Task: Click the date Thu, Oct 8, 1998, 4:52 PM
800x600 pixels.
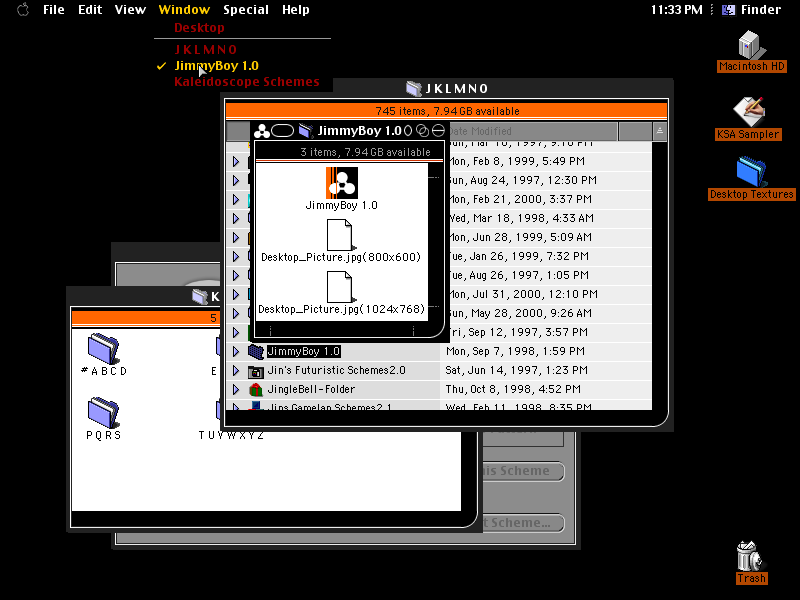Action: coord(513,389)
